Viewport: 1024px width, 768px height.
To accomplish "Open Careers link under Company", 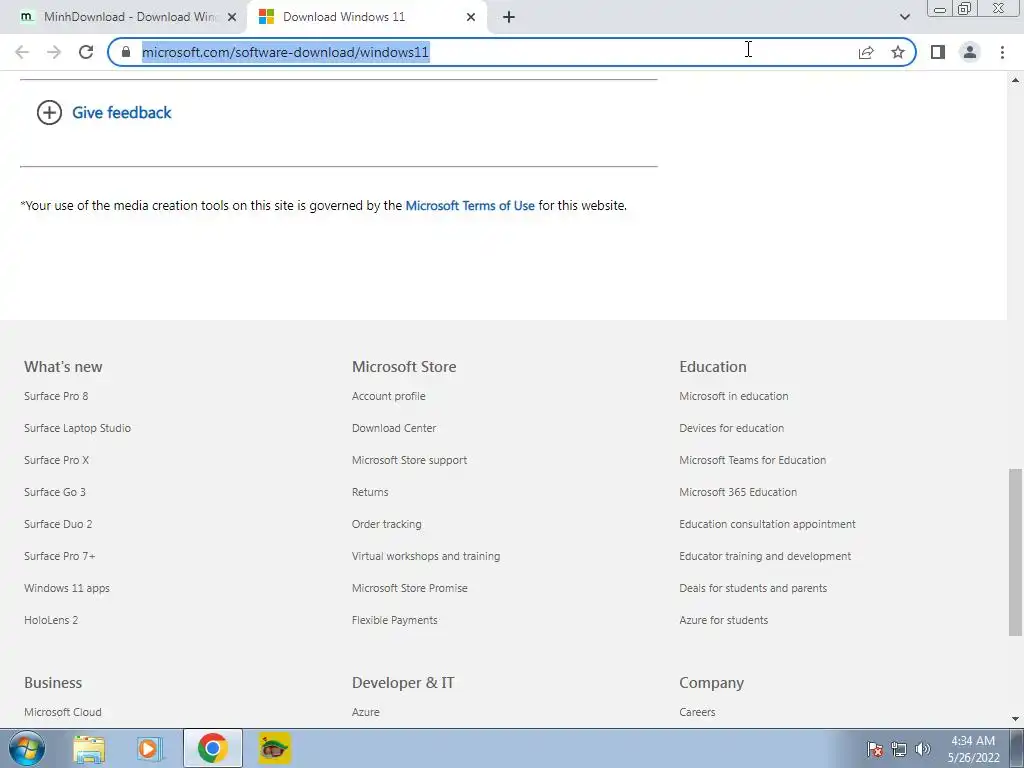I will pos(697,712).
